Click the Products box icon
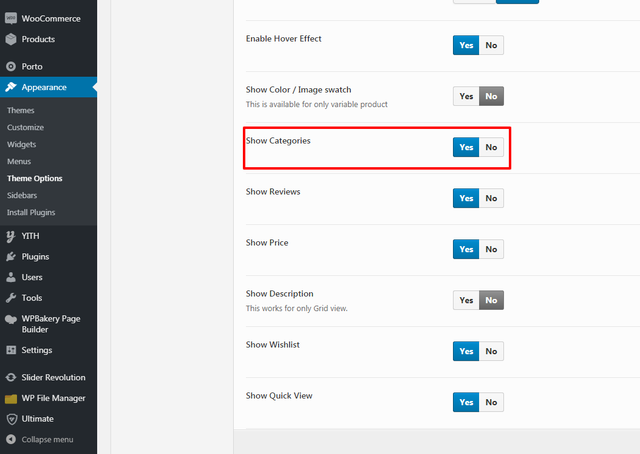Image resolution: width=640 pixels, height=454 pixels. [x=11, y=39]
